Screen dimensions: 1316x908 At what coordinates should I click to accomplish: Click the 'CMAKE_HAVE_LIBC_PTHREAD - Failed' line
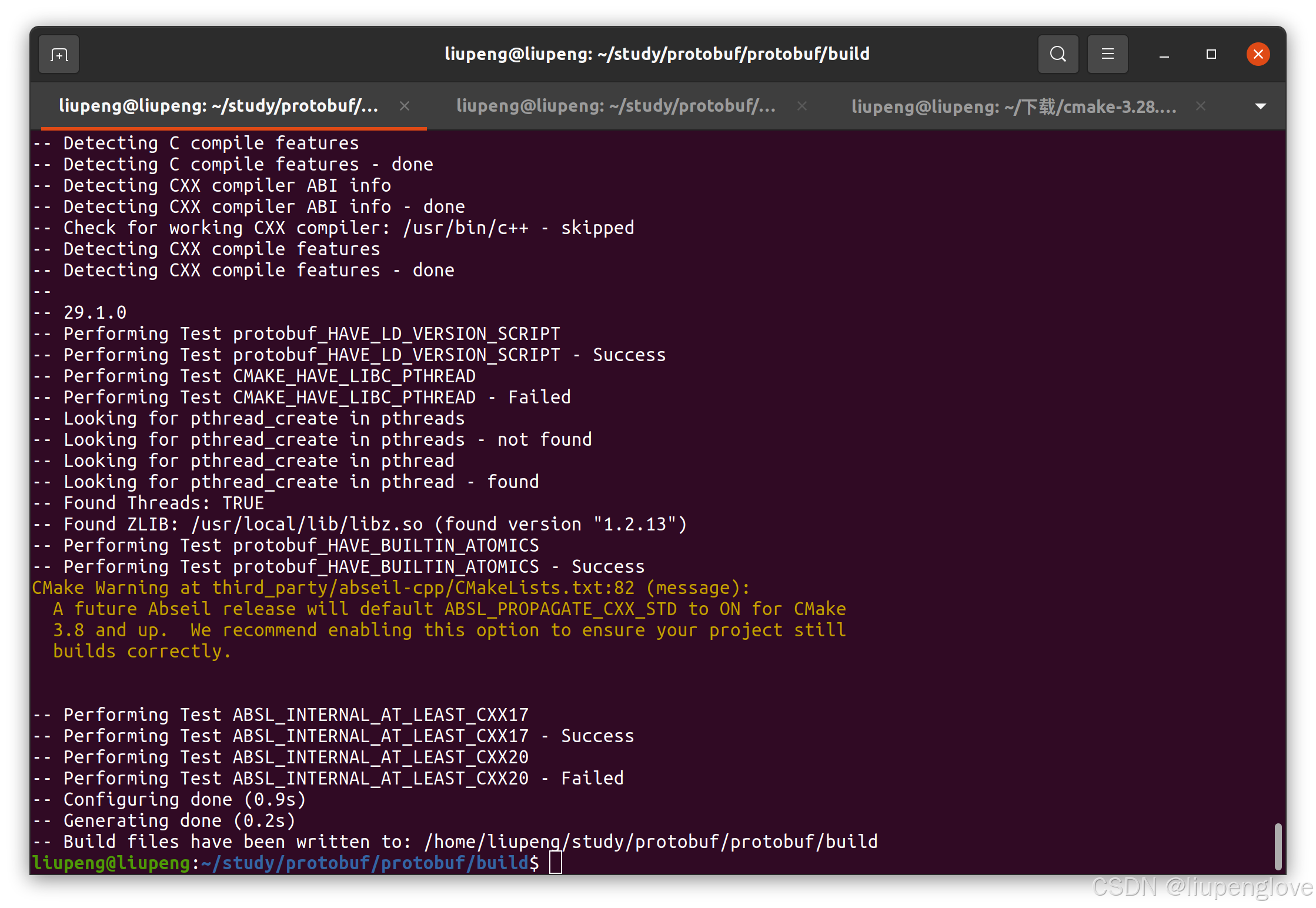point(302,397)
